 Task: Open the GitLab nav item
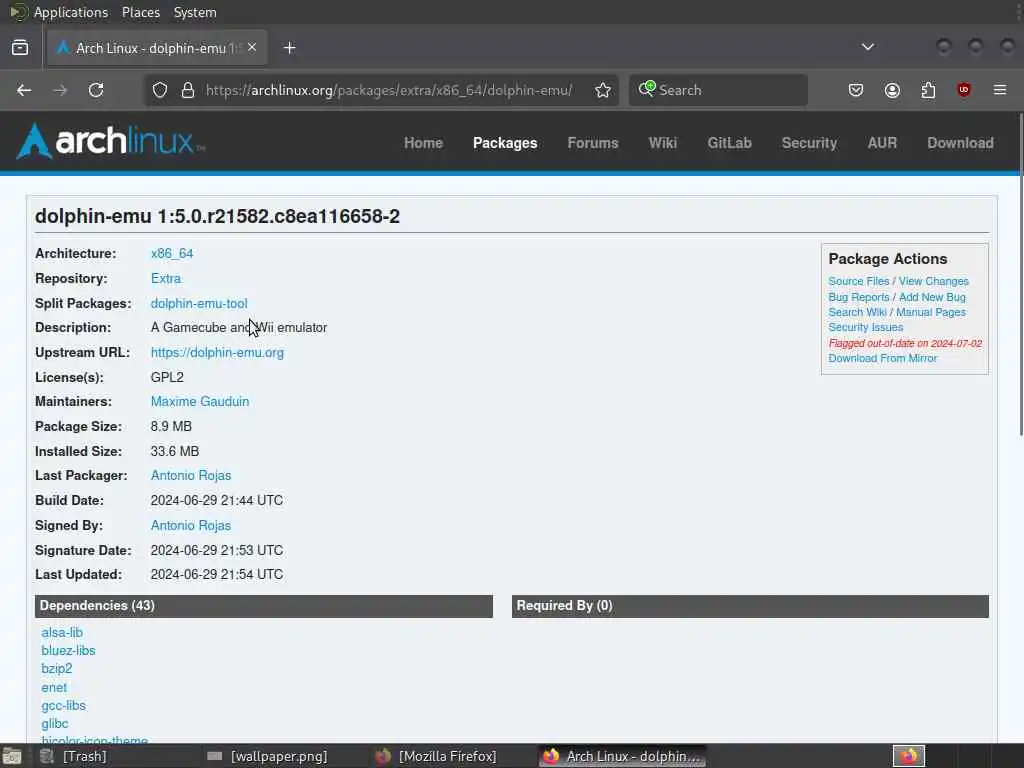(x=729, y=143)
